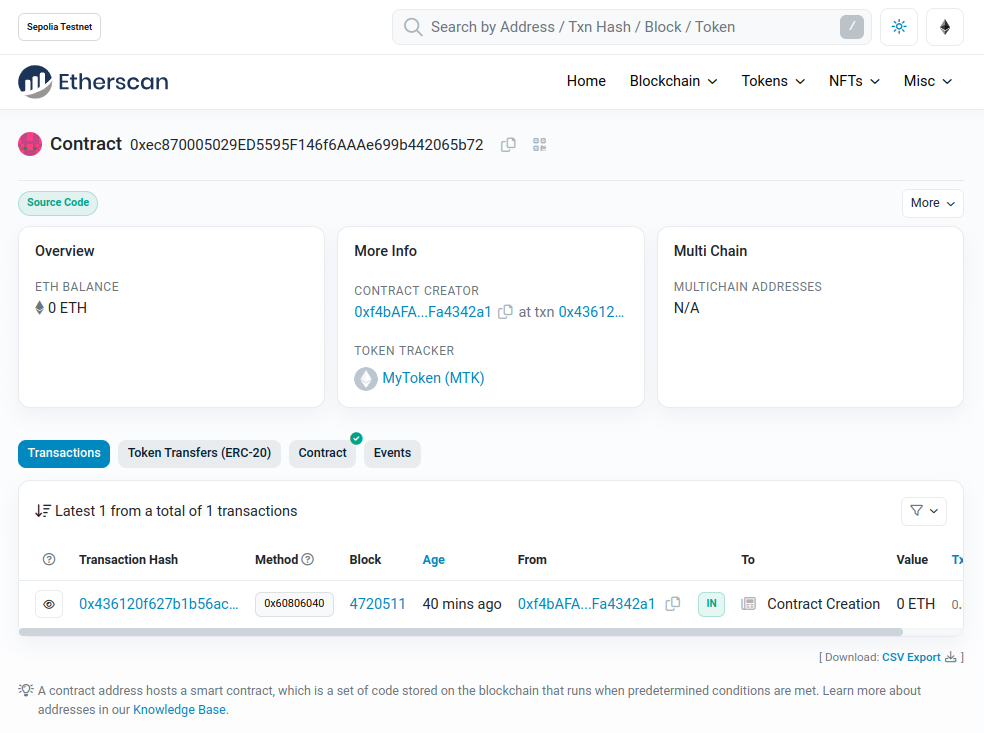Click the Block column header
This screenshot has height=733, width=984.
(x=365, y=559)
